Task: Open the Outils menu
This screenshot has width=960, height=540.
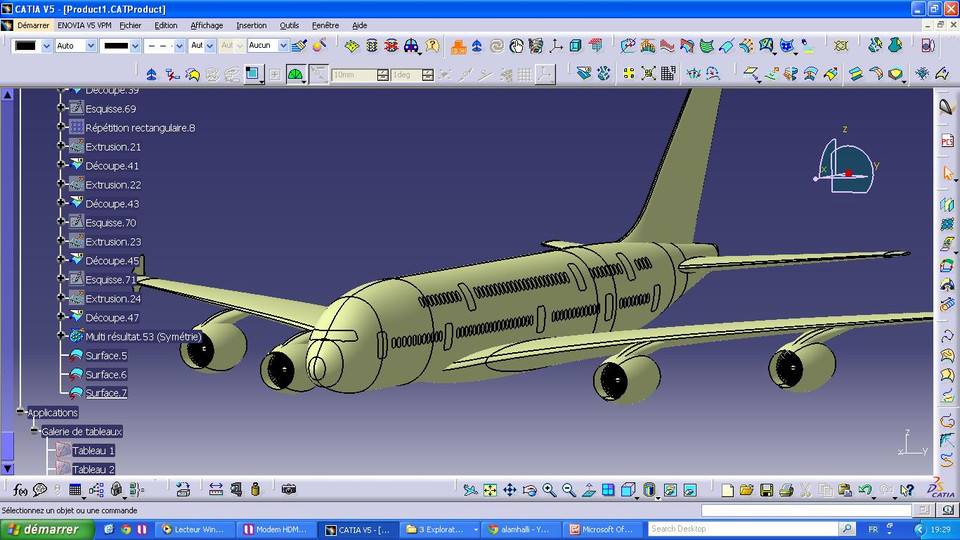Action: pyautogui.click(x=289, y=25)
